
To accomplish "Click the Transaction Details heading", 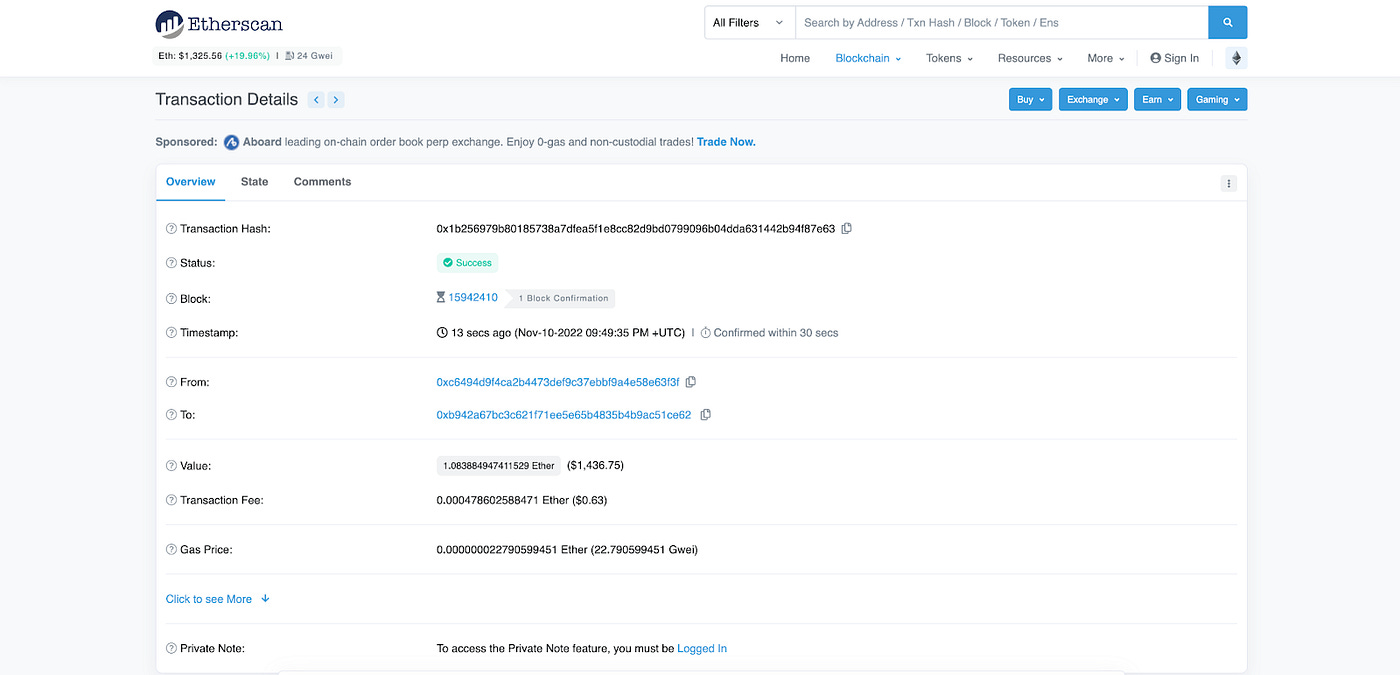I will point(227,99).
